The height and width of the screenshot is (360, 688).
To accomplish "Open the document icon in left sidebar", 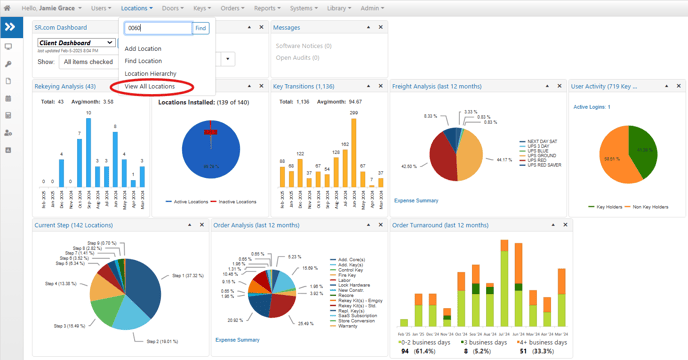I will [x=8, y=81].
